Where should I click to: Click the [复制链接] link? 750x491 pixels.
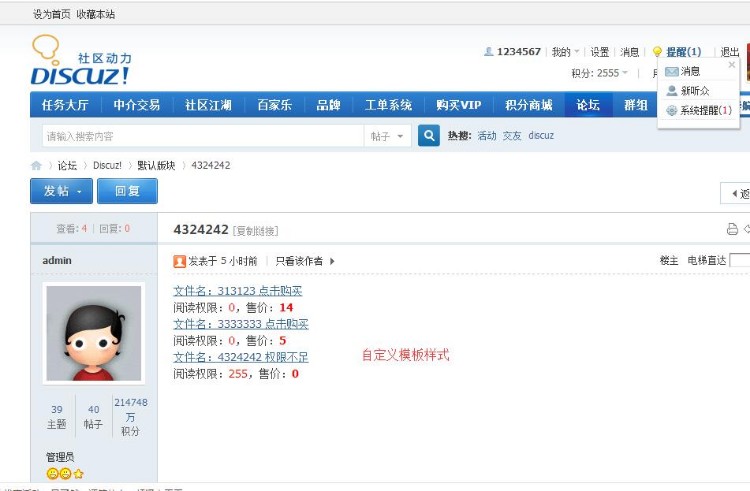255,231
